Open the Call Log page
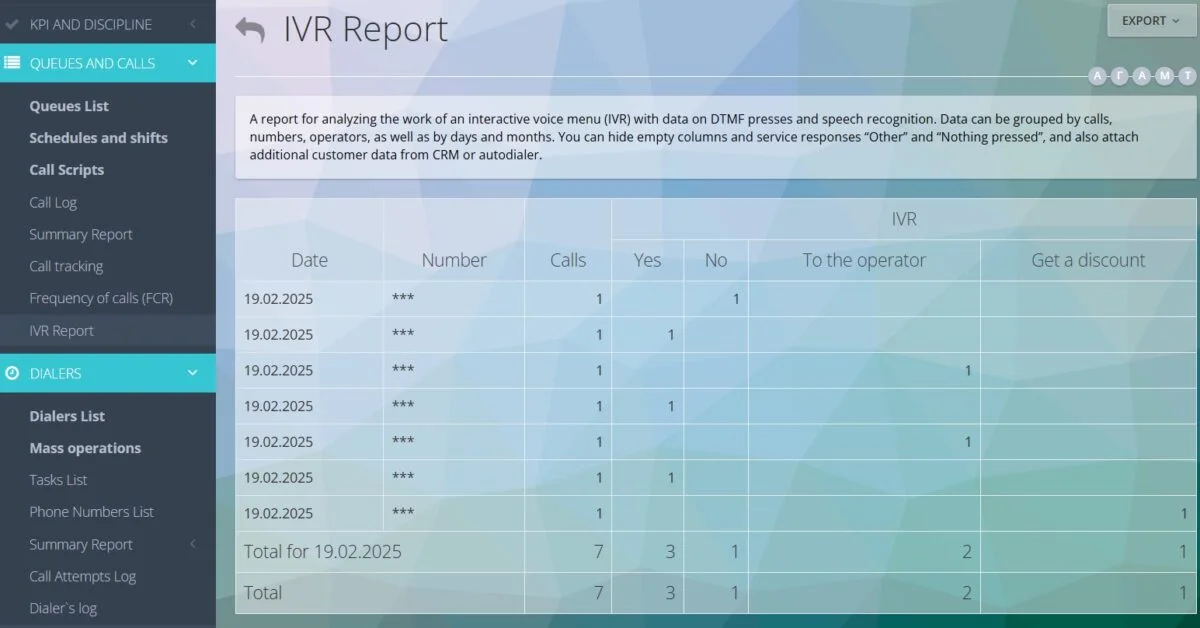The height and width of the screenshot is (628, 1200). pos(53,202)
